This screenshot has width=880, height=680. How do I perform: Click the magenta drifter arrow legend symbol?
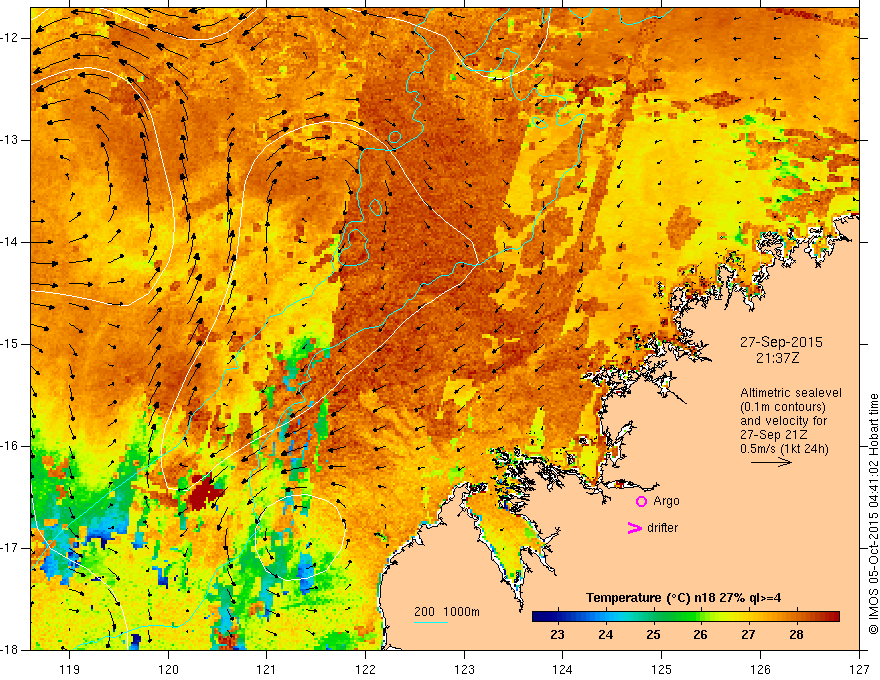(x=634, y=528)
